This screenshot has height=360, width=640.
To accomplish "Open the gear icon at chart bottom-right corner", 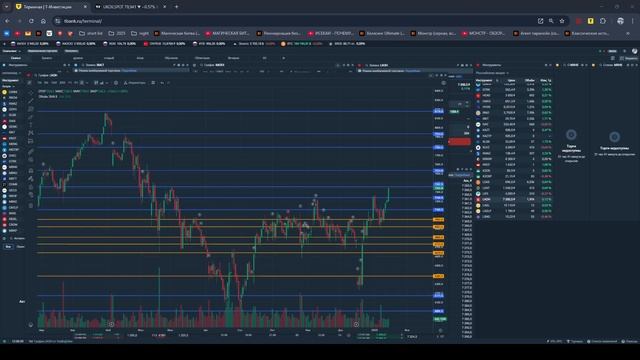I will [x=440, y=331].
